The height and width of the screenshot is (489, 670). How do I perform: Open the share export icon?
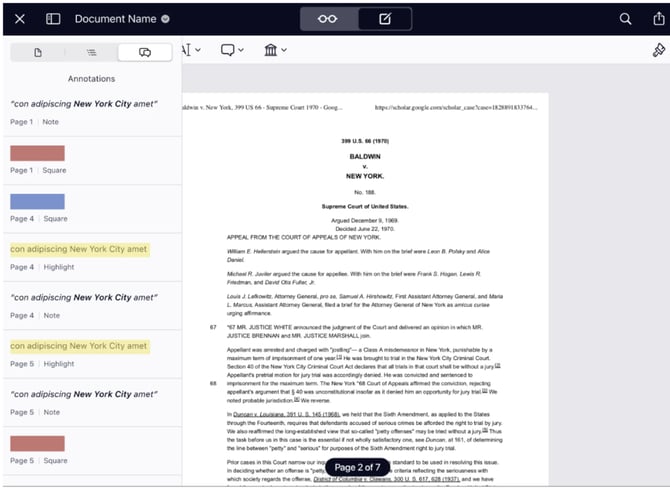(x=658, y=19)
